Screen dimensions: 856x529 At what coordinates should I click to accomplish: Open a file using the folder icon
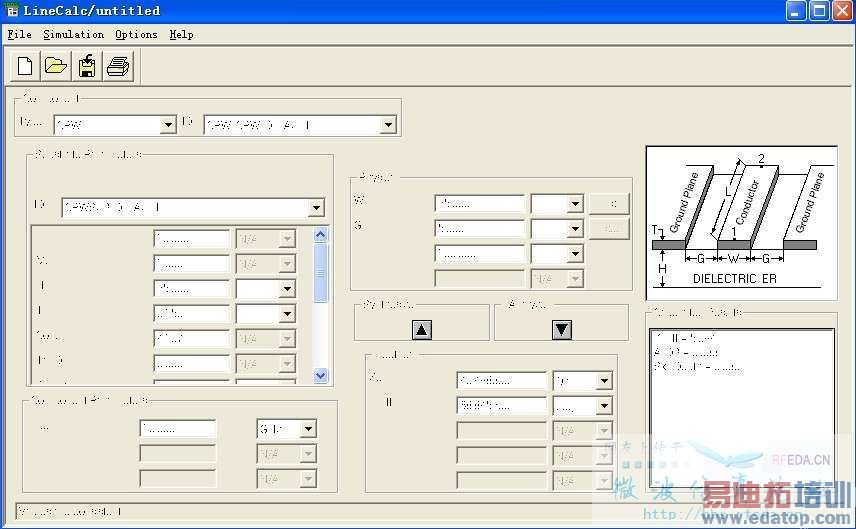(x=56, y=67)
